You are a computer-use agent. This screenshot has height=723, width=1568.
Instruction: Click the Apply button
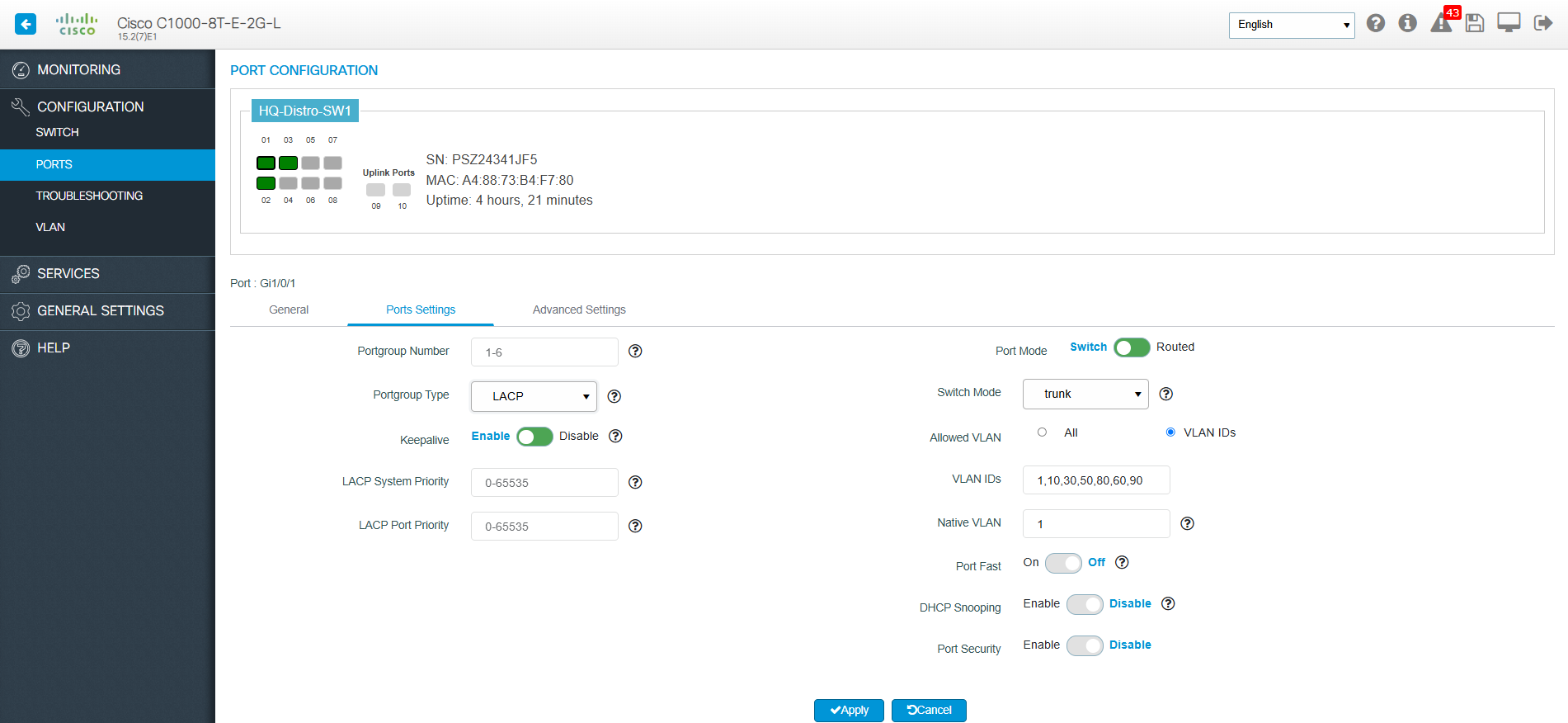pos(849,711)
